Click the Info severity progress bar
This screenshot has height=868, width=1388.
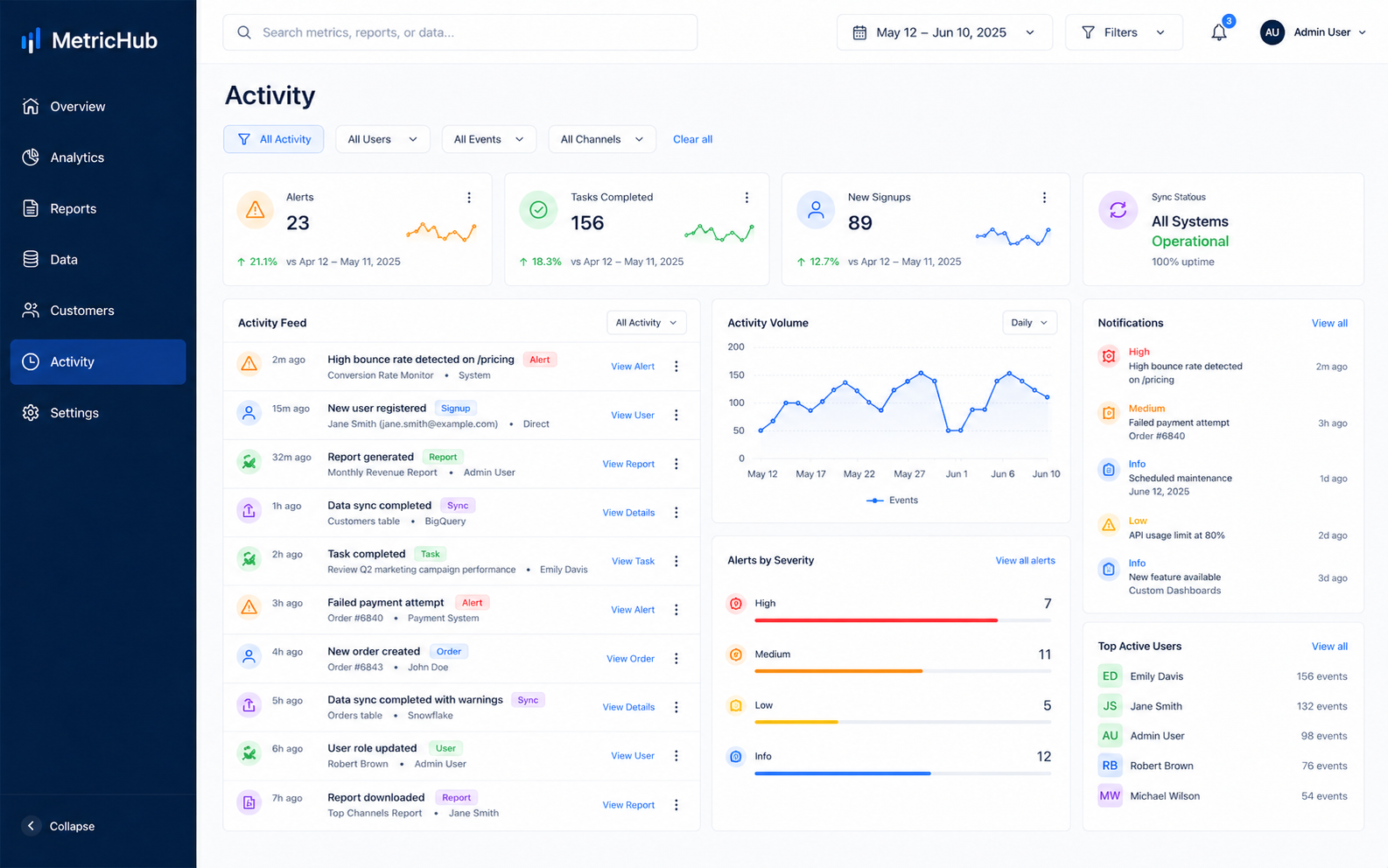902,773
